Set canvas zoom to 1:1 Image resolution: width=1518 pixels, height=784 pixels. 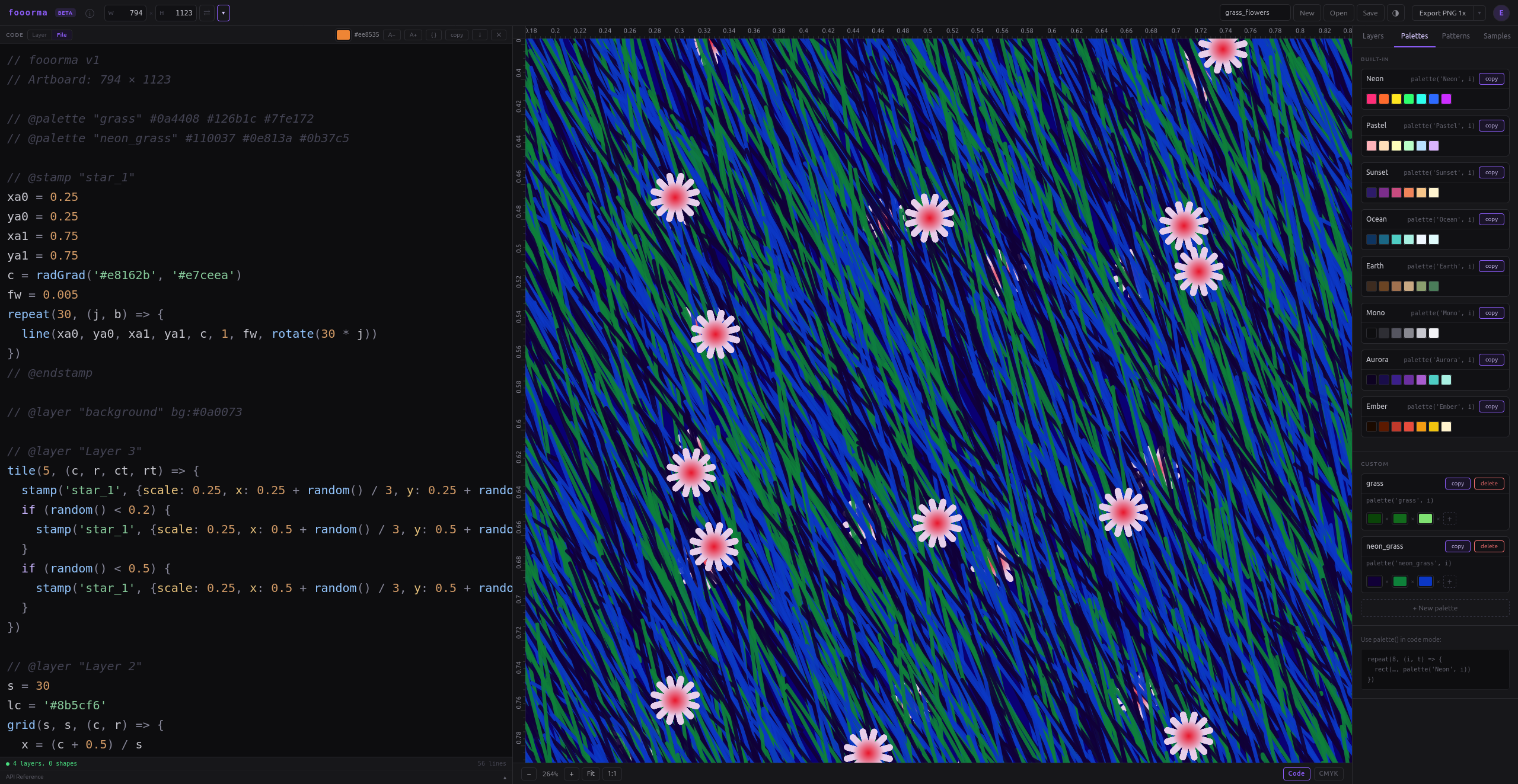click(x=612, y=774)
